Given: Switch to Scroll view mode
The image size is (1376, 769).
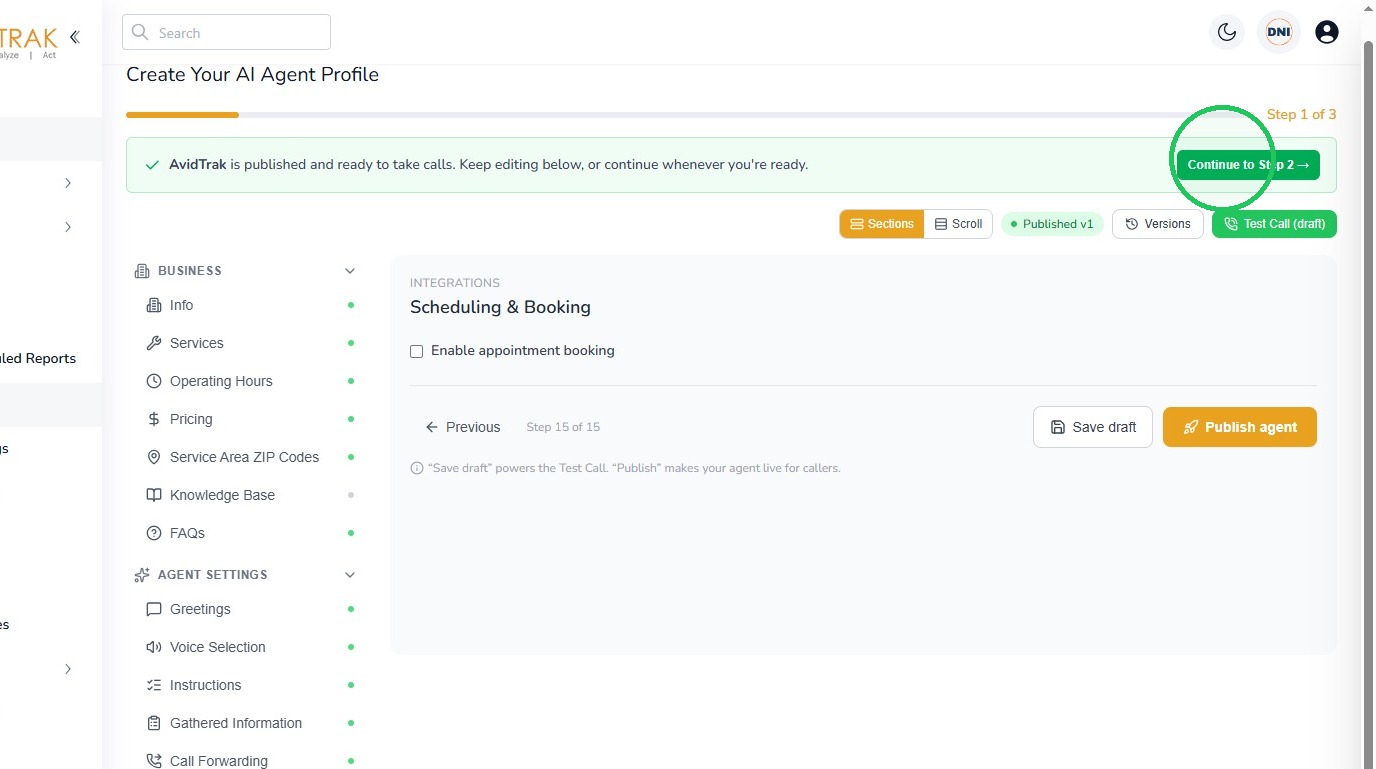Looking at the screenshot, I should [x=958, y=224].
